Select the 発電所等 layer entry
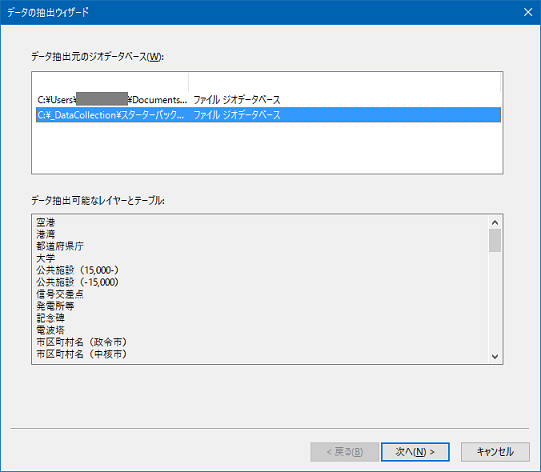Image resolution: width=541 pixels, height=472 pixels. pos(55,306)
